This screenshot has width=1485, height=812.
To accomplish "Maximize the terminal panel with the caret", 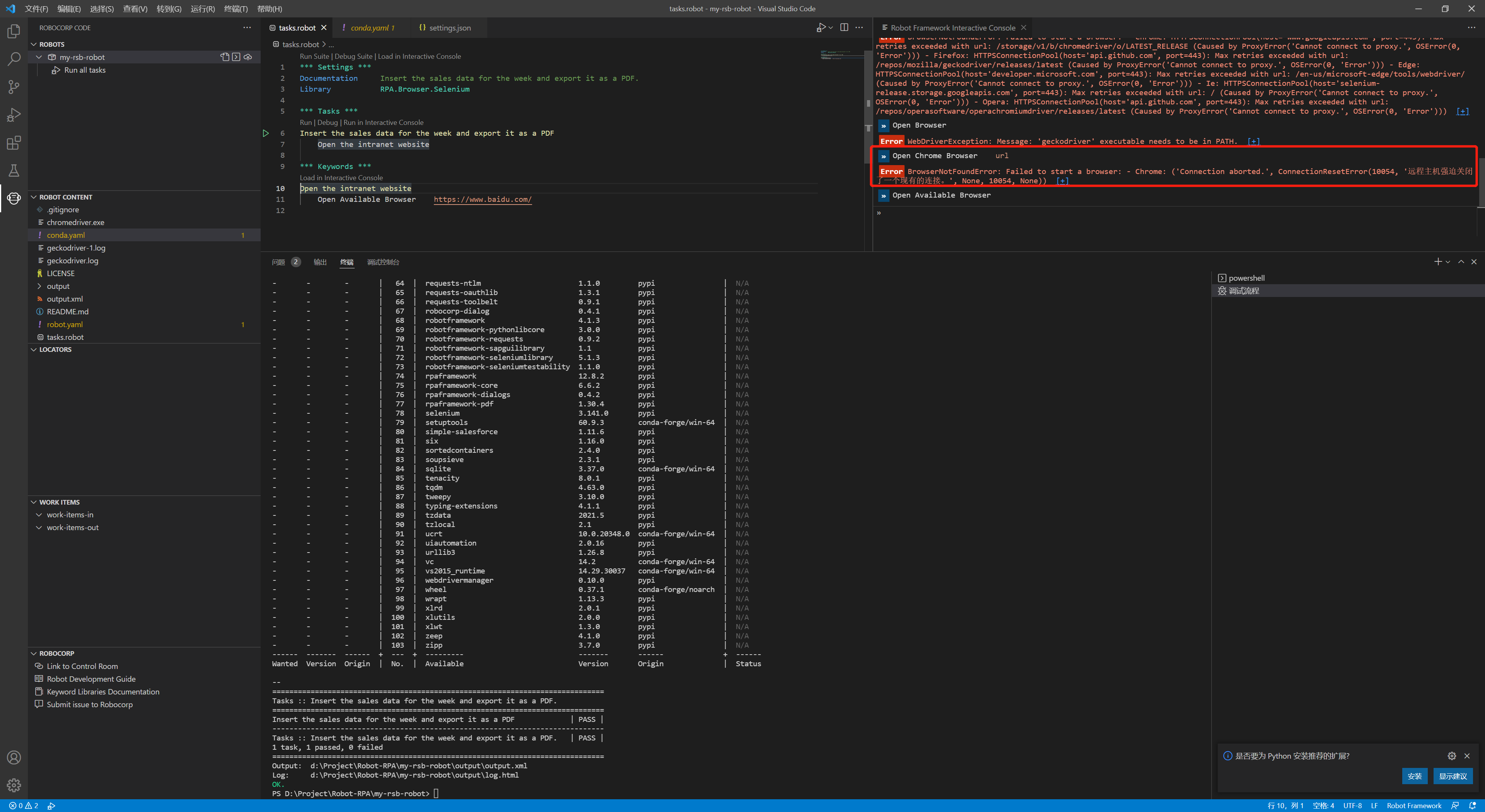I will 1461,262.
